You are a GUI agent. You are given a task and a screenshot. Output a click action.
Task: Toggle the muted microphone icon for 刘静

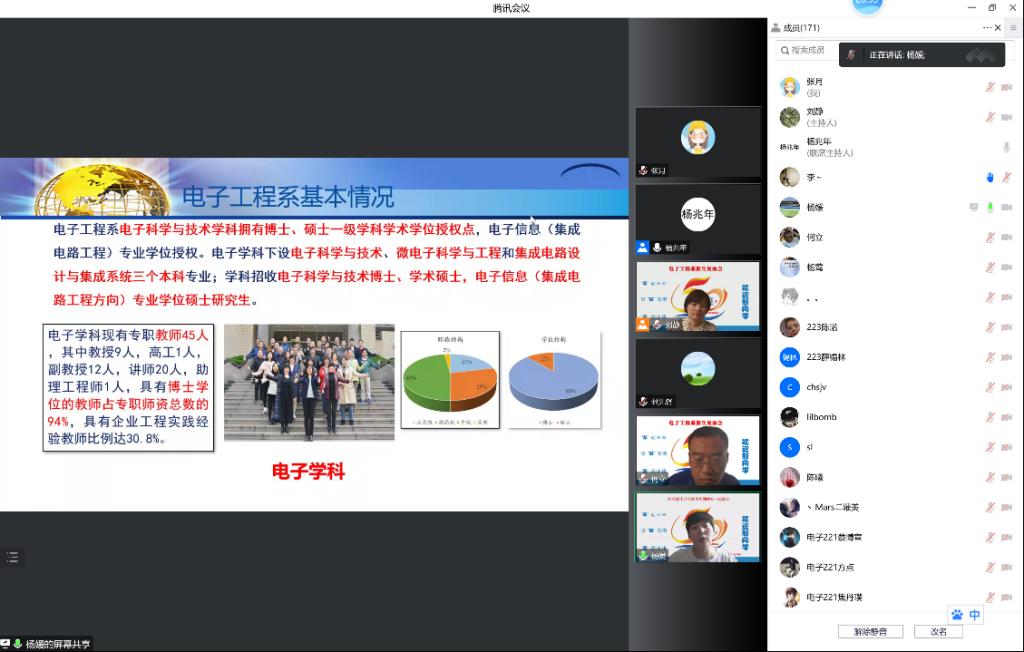(x=990, y=117)
